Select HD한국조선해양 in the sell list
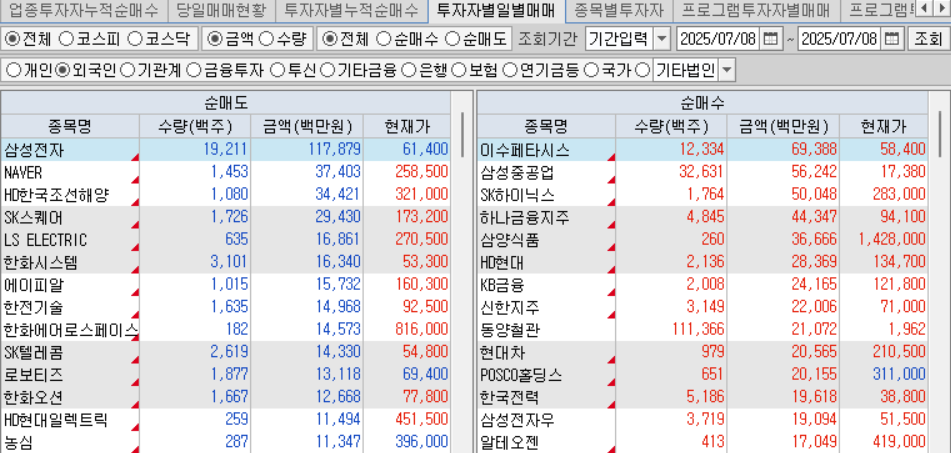This screenshot has width=951, height=453. pos(225,195)
